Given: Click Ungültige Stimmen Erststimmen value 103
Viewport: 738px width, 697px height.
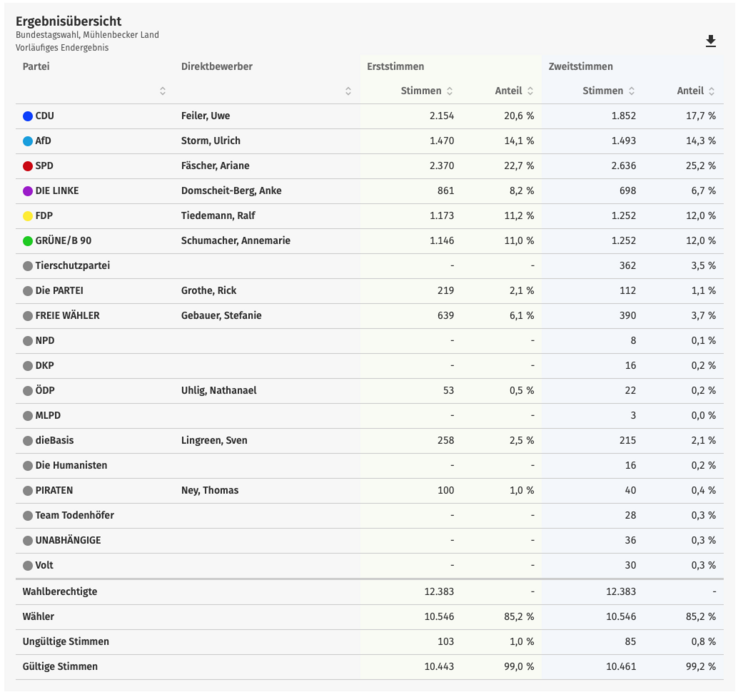Looking at the screenshot, I should point(446,641).
